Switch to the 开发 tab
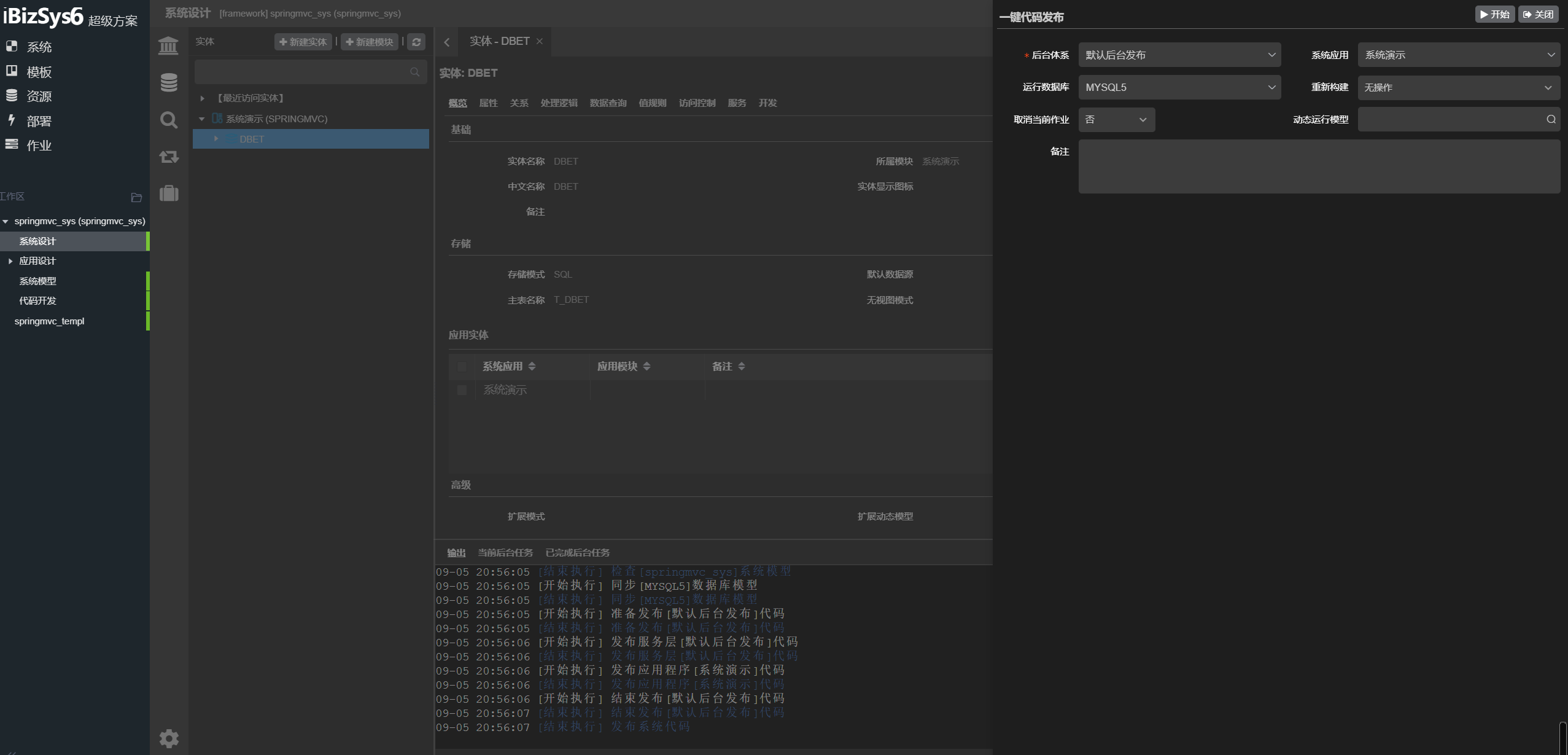The width and height of the screenshot is (1568, 755). click(767, 103)
